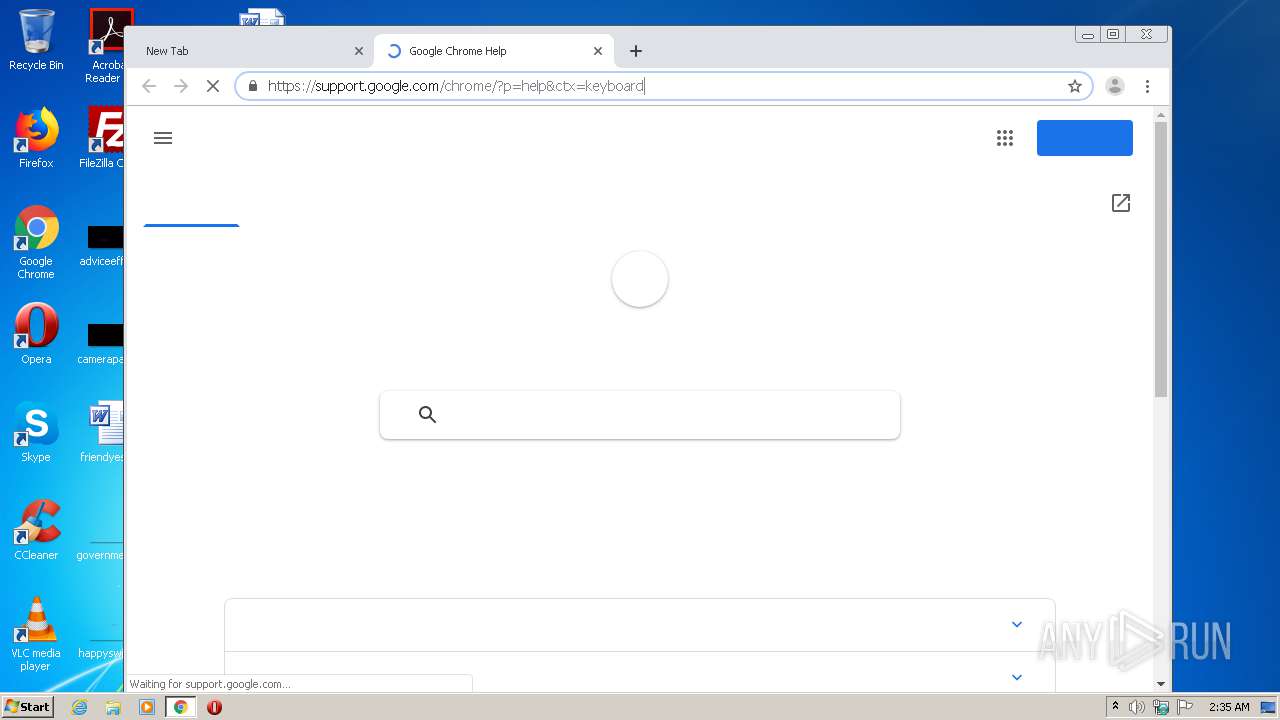Select the Firefox desktop shortcut
This screenshot has height=720, width=1280.
point(36,138)
